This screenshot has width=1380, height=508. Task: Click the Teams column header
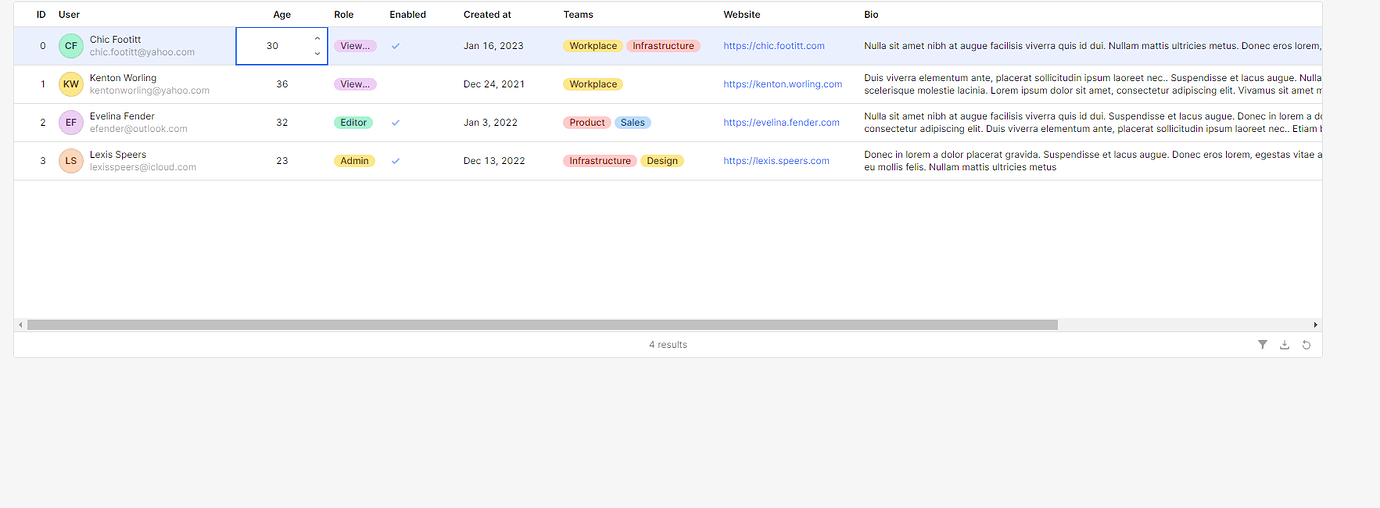[x=578, y=15]
